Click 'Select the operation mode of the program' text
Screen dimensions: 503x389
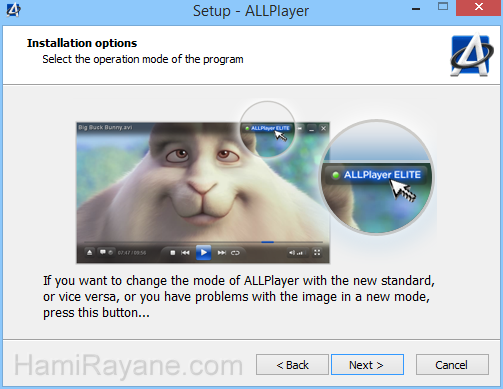143,59
